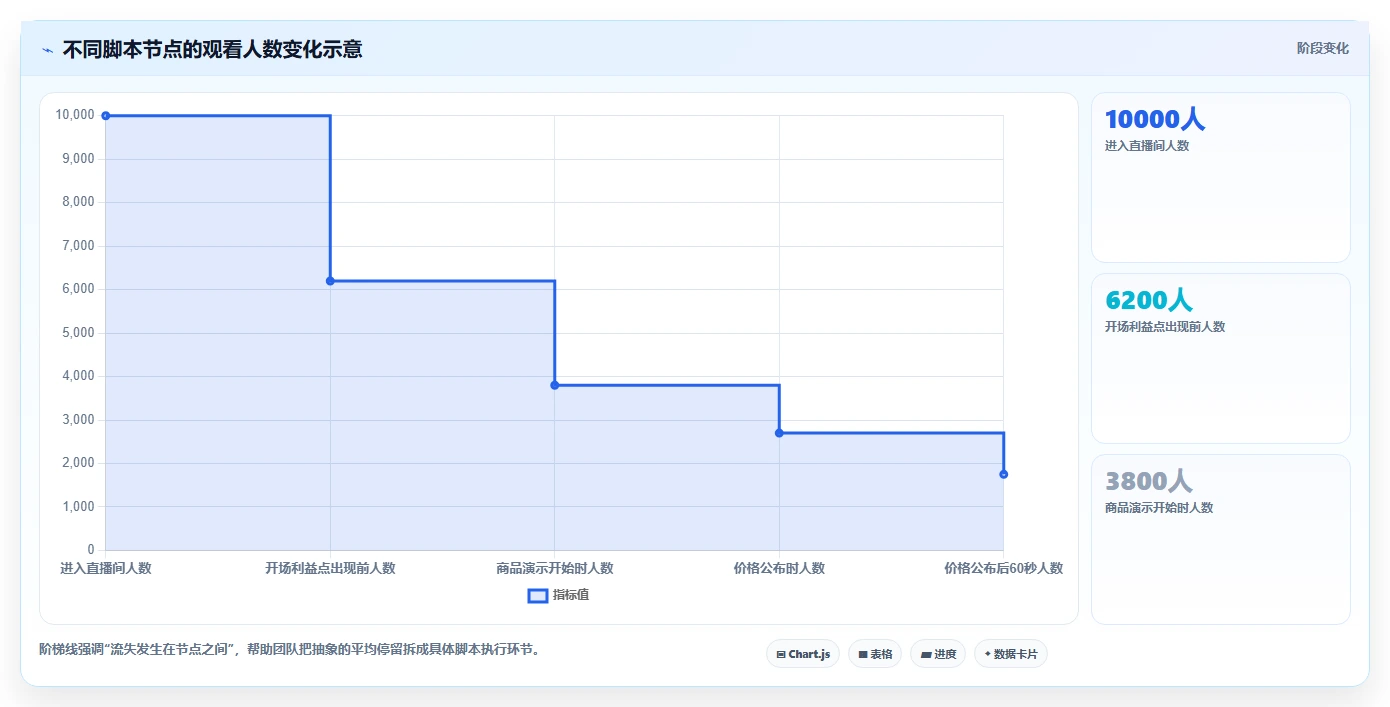Click the data point at 进入直播间人数
This screenshot has height=707, width=1390.
(106, 116)
